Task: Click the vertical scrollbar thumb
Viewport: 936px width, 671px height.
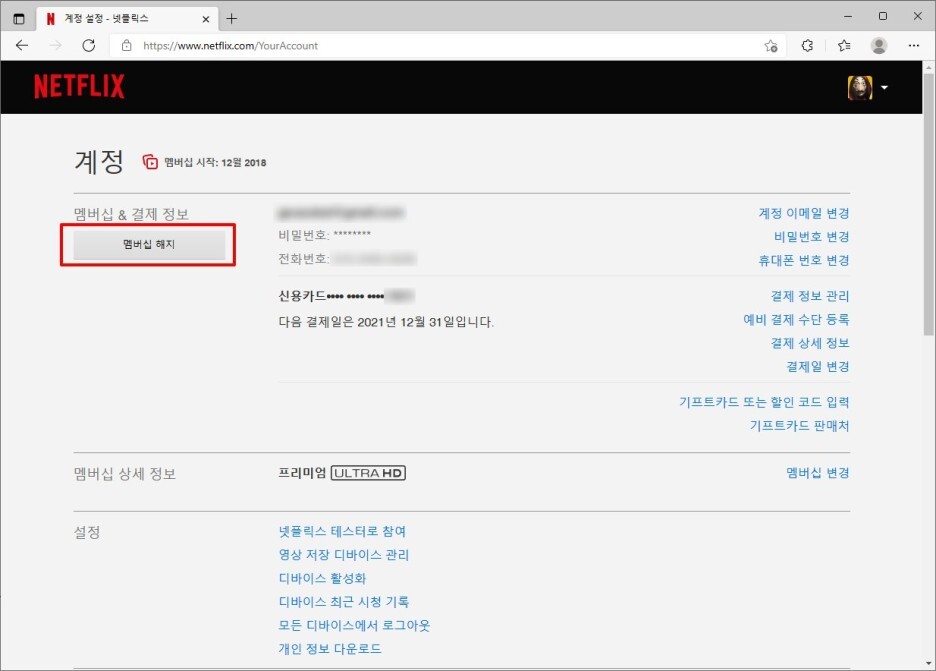Action: click(x=928, y=203)
